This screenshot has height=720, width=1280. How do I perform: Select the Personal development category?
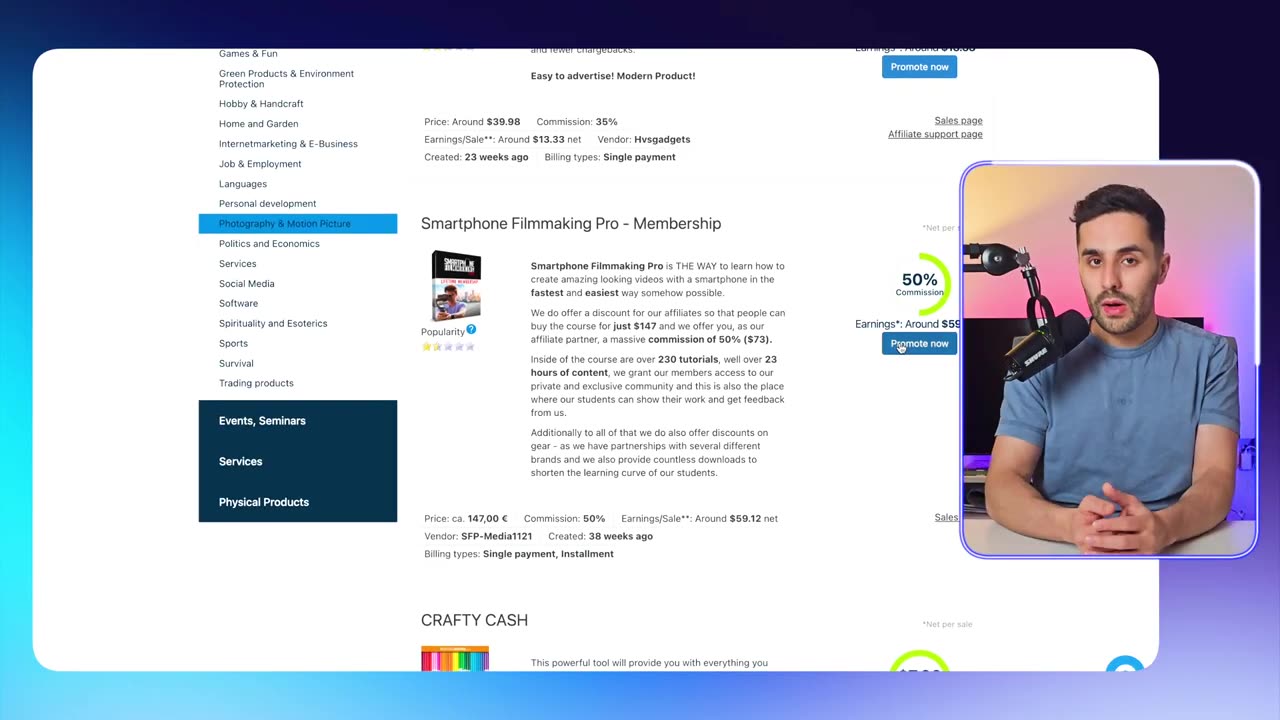tap(267, 204)
